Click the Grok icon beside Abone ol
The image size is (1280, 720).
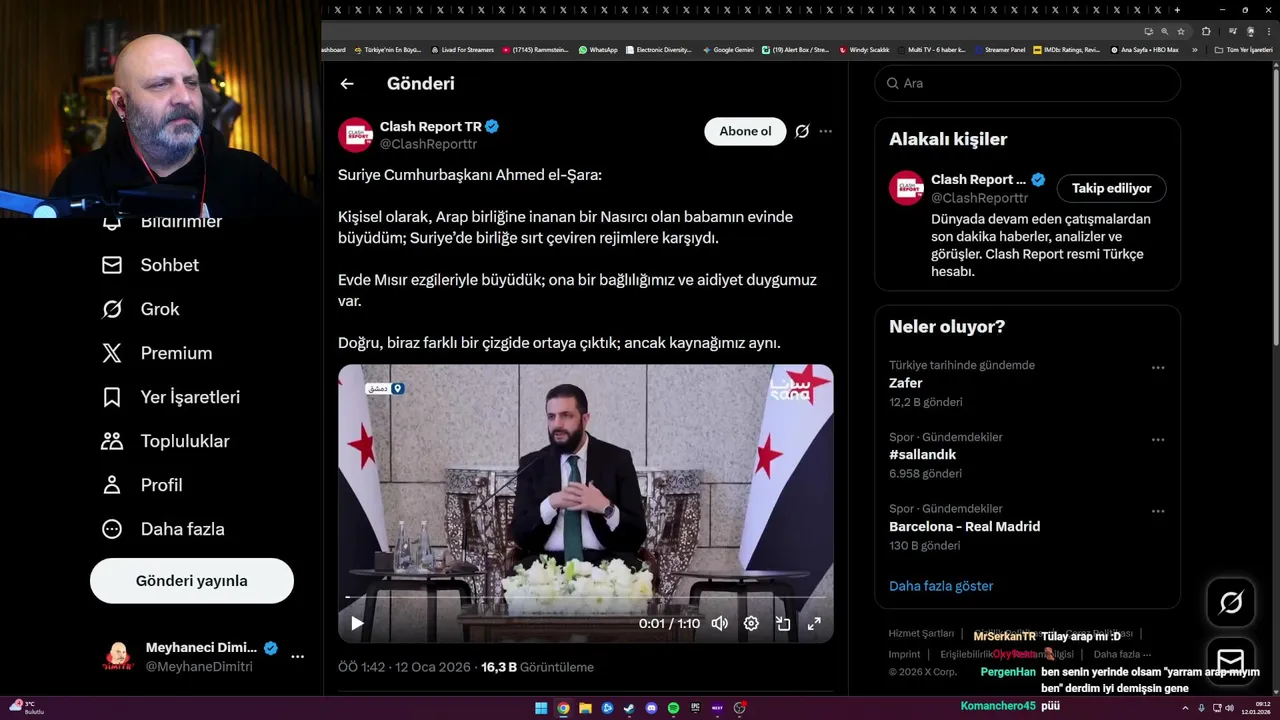pos(802,131)
